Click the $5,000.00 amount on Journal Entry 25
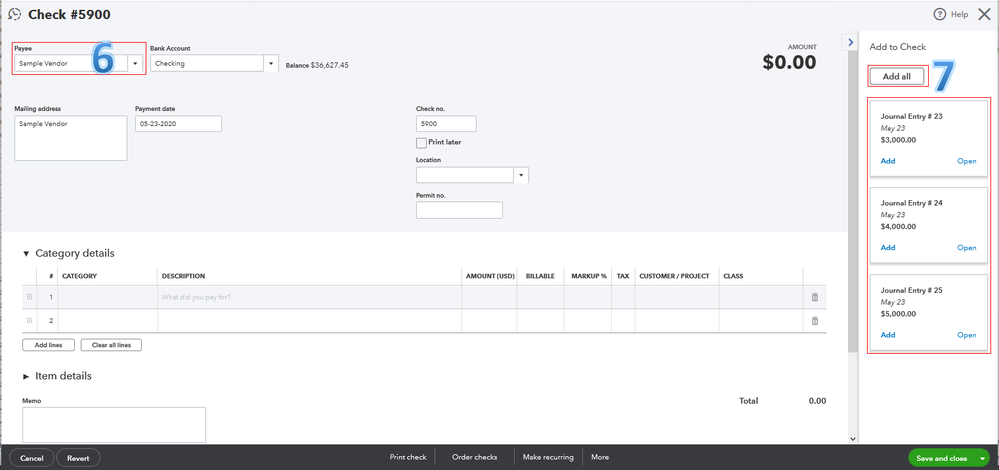The height and width of the screenshot is (470, 999). (898, 313)
